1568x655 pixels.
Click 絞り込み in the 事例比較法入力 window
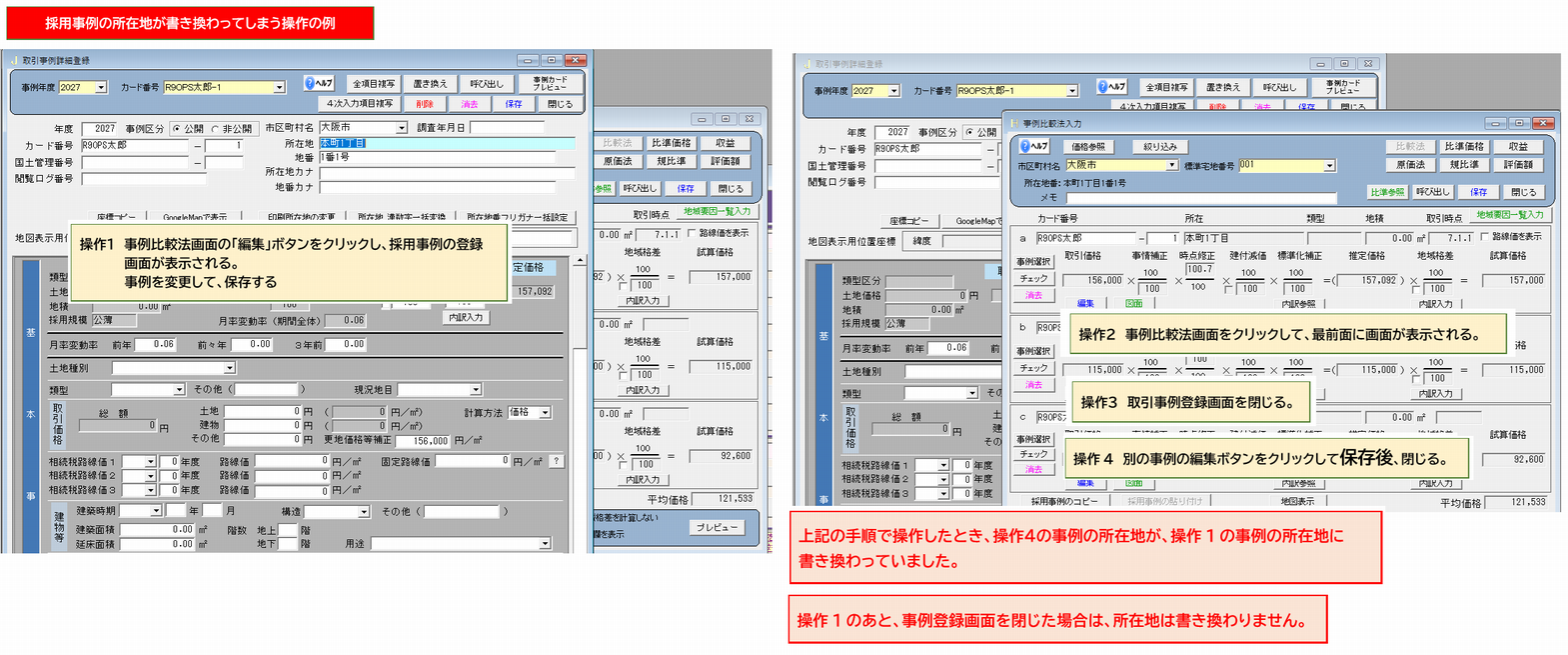(x=1159, y=146)
